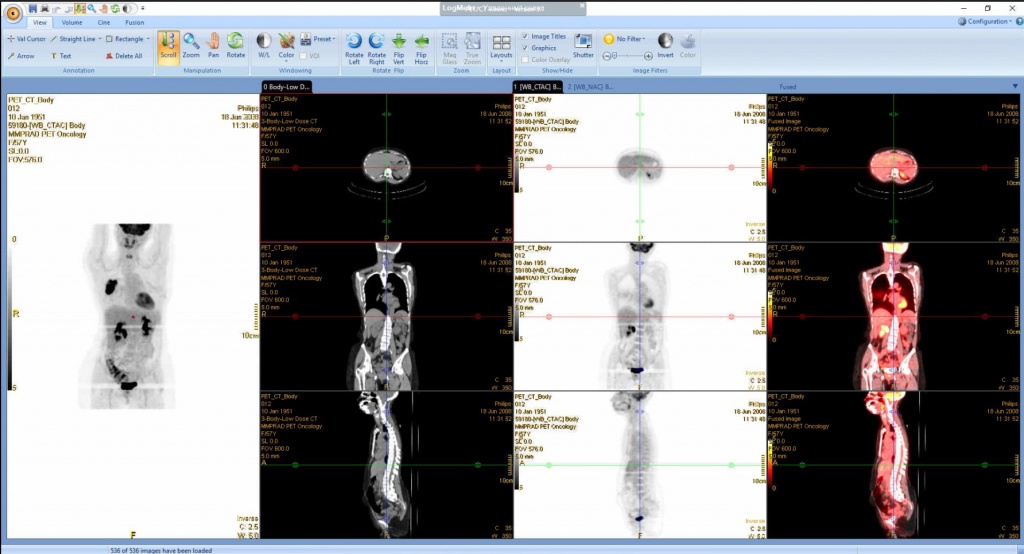Viewport: 1024px width, 554px height.
Task: Open the Layouts dropdown
Action: (x=502, y=47)
